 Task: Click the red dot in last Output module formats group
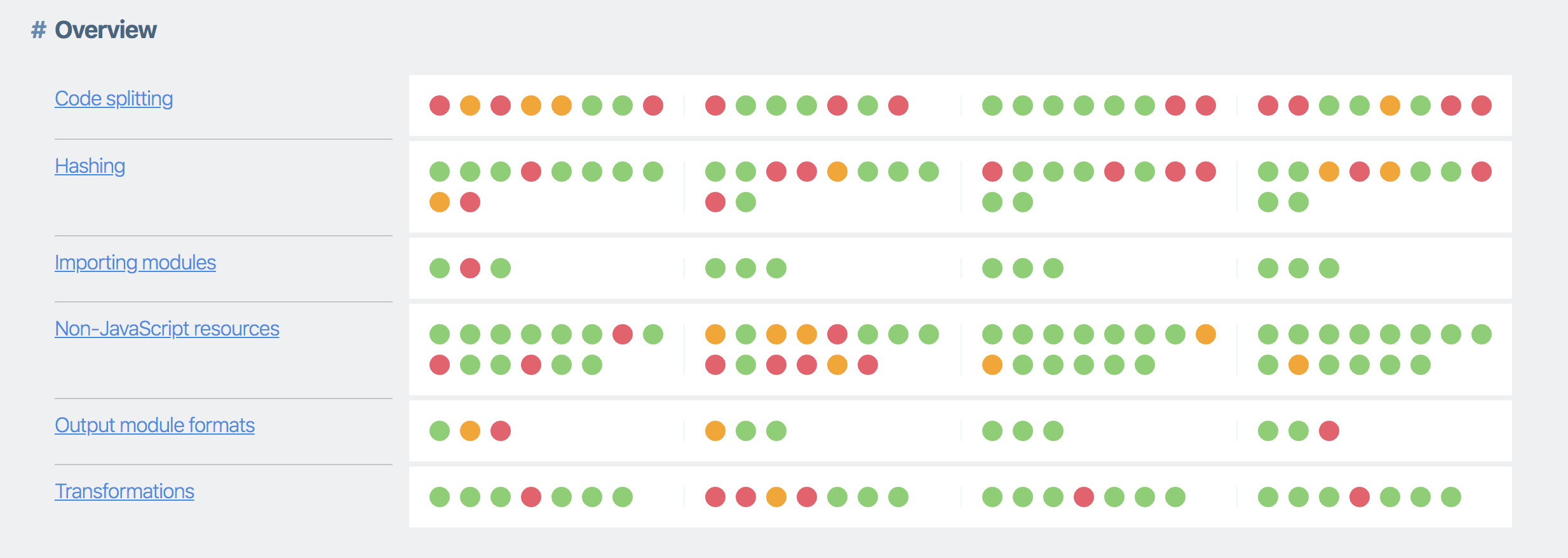click(1329, 431)
